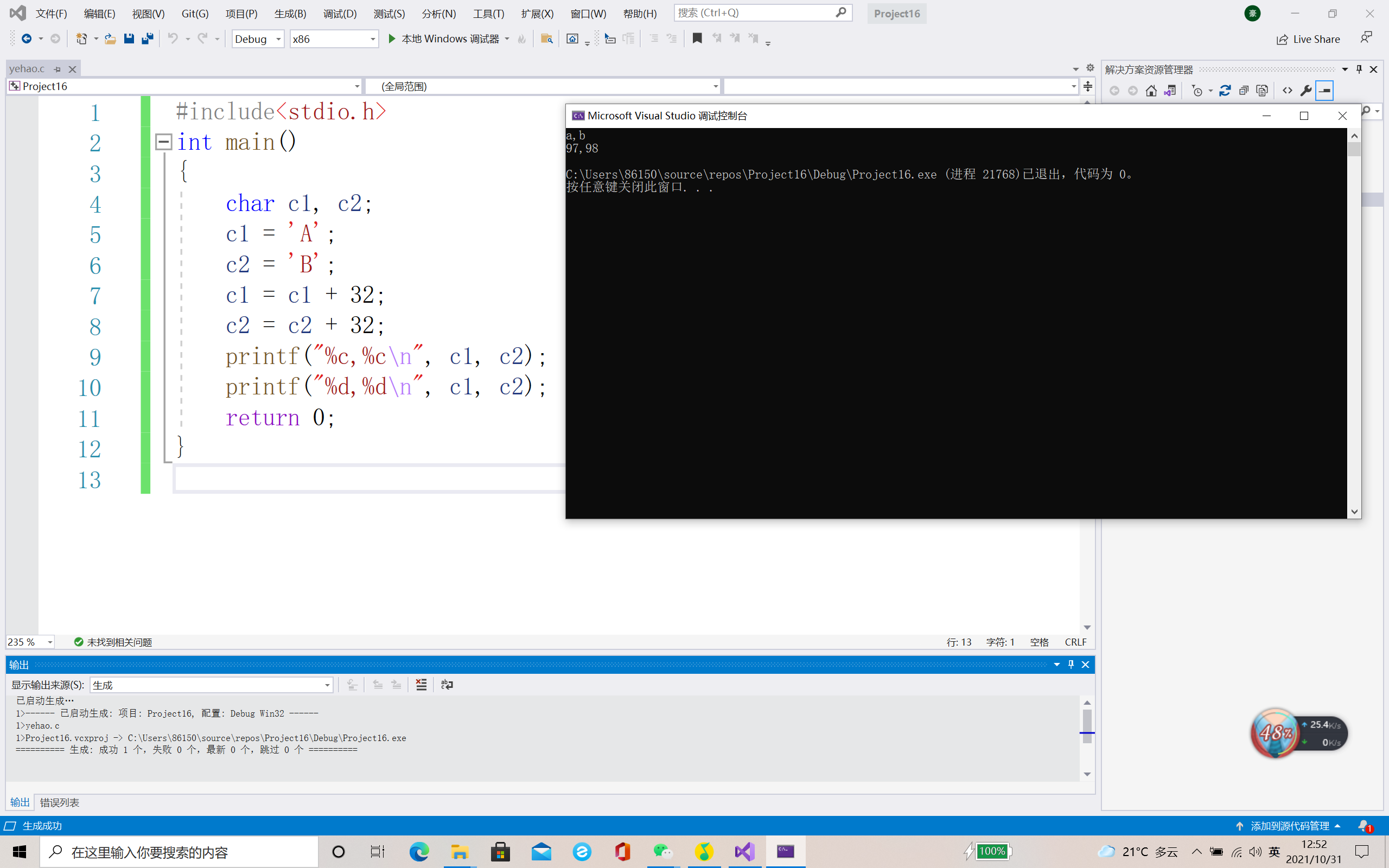Open the Debug configuration dropdown
The height and width of the screenshot is (868, 1389).
[x=278, y=39]
